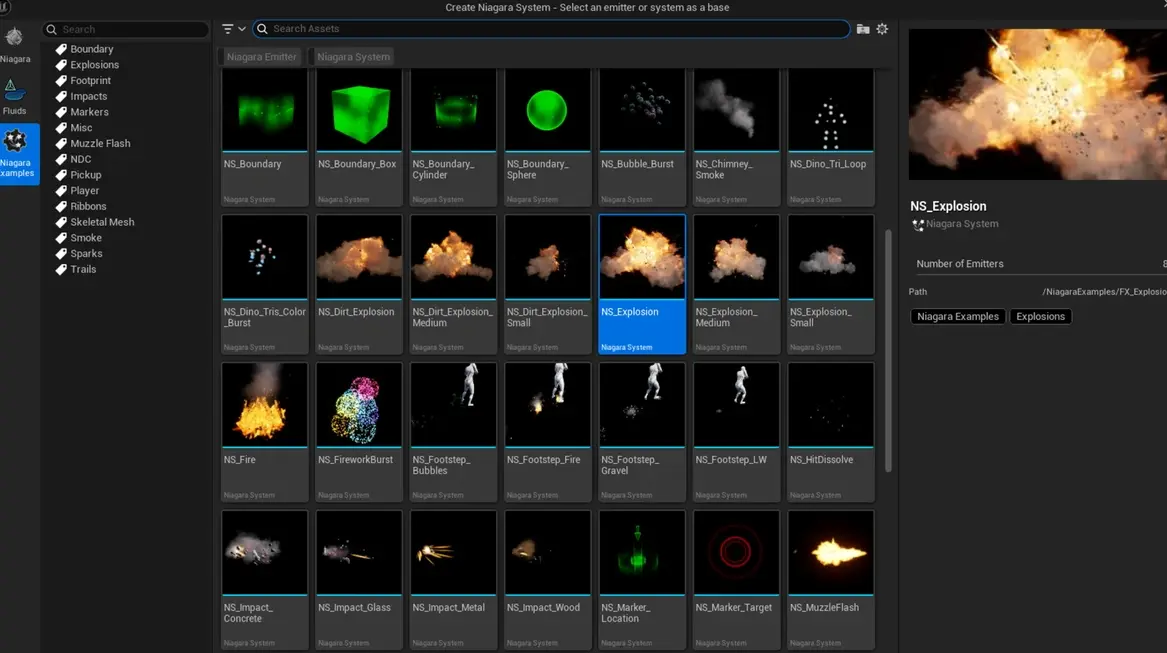This screenshot has width=1167, height=653.
Task: Select the NS_MuzzleFlash asset
Action: (x=830, y=552)
